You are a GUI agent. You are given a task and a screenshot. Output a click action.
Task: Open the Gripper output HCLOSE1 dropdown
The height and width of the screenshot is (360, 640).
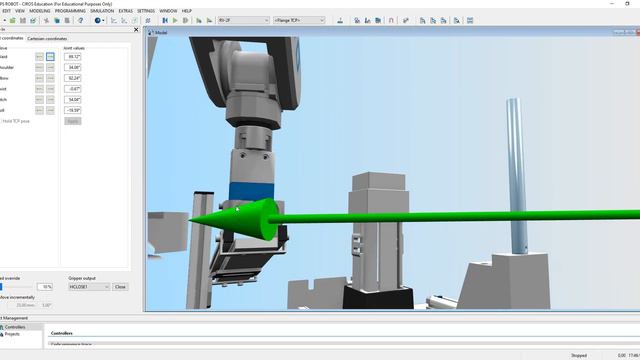(89, 287)
